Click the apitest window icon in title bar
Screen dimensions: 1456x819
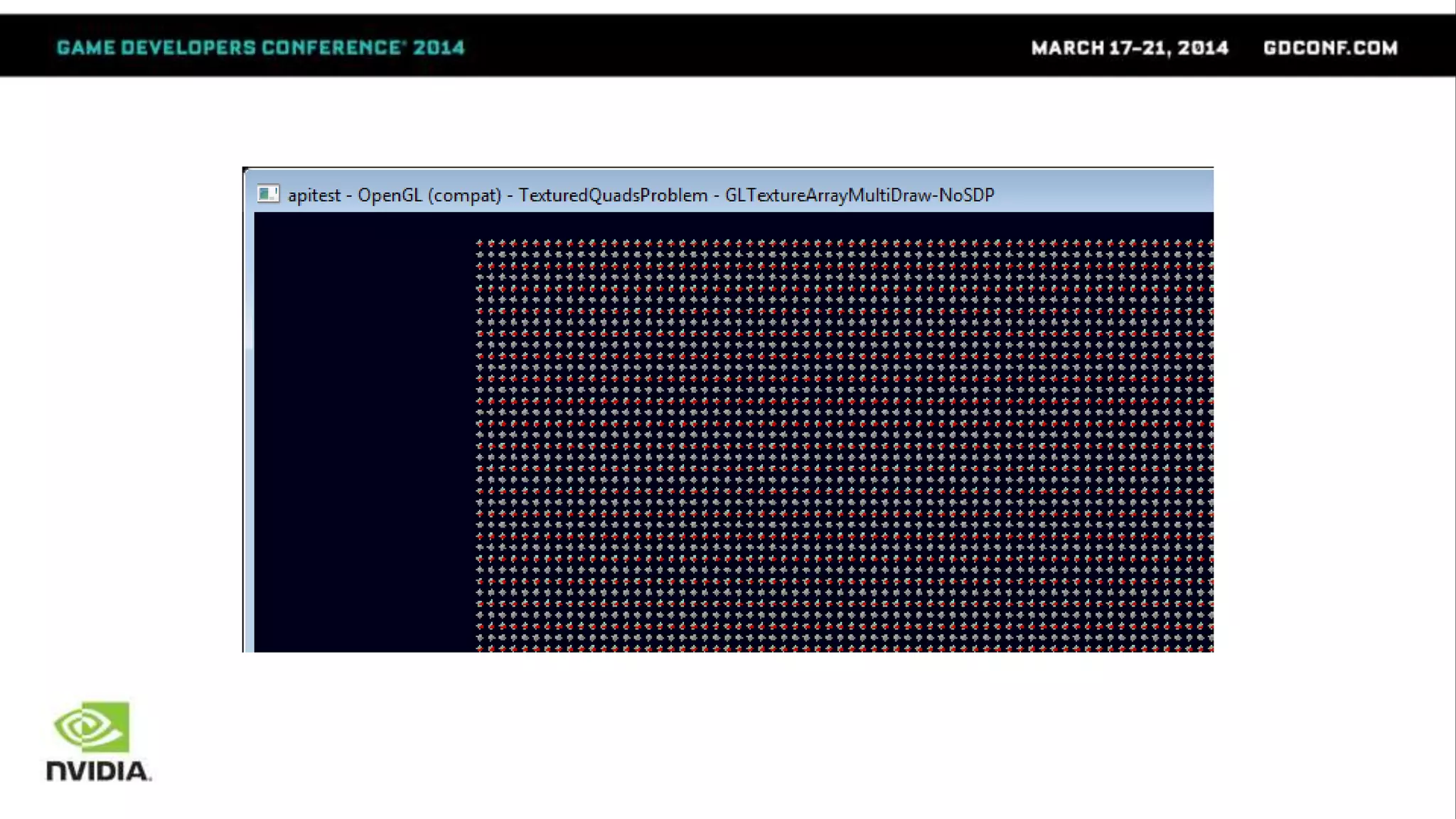click(x=268, y=194)
